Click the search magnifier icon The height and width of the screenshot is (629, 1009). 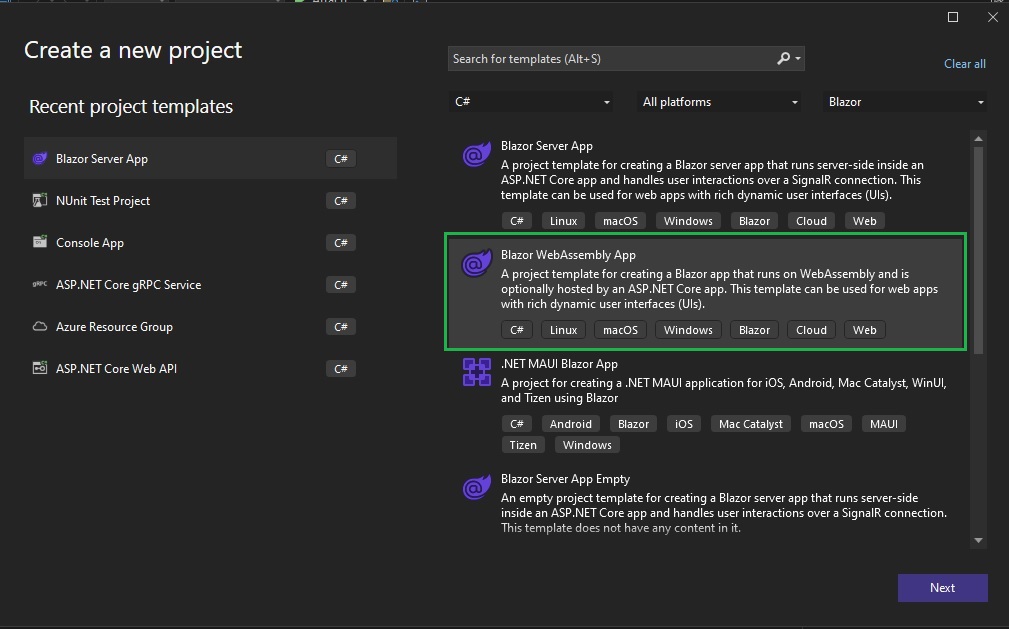click(783, 59)
